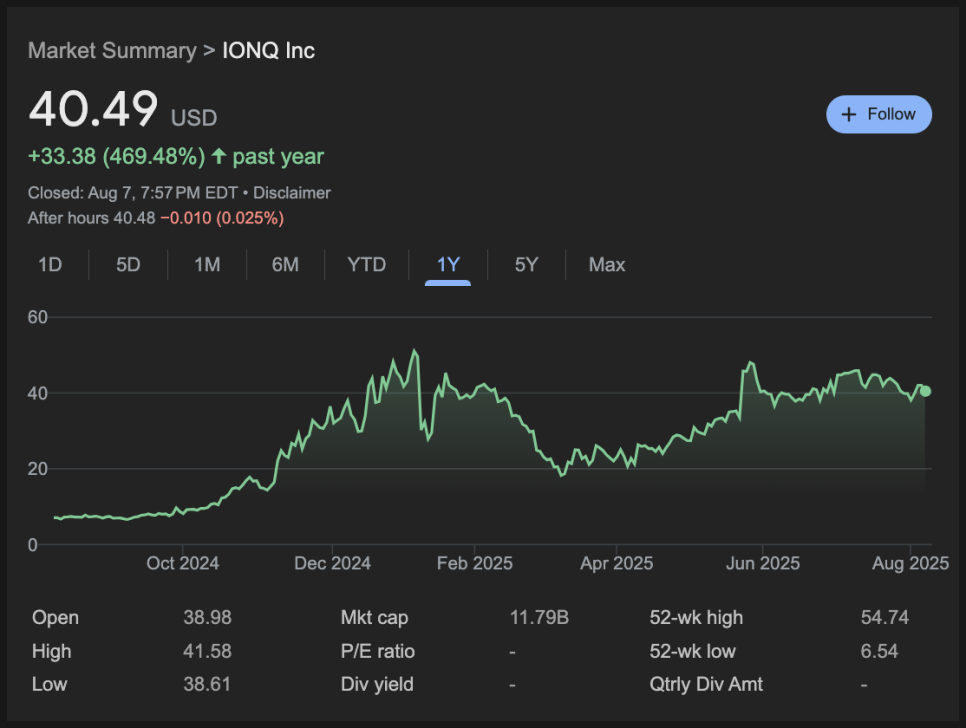This screenshot has width=966, height=728.
Task: Click the Follow button
Action: point(879,114)
